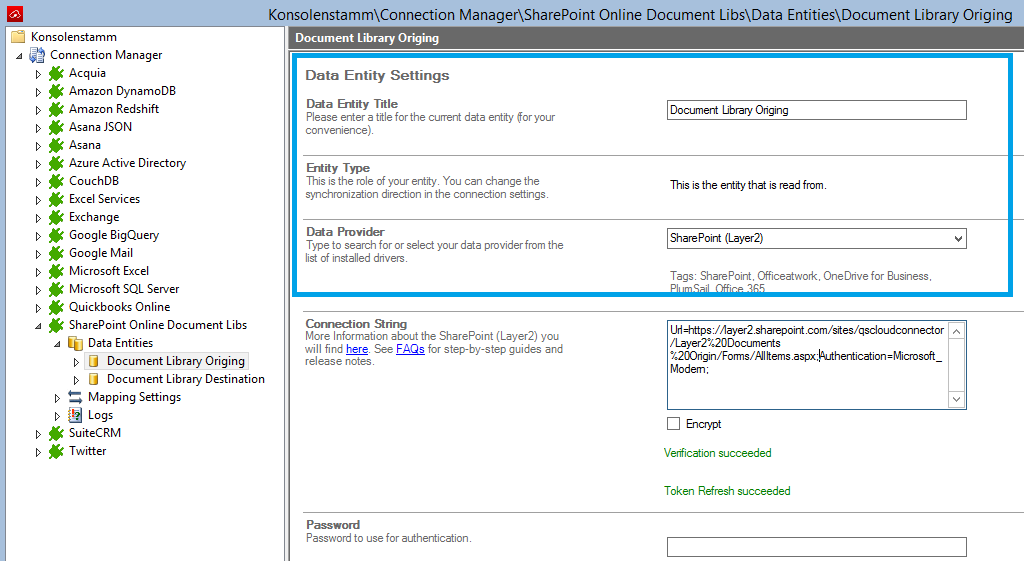Click the Connection Manager node icon
Image resolution: width=1024 pixels, height=561 pixels.
tap(37, 55)
